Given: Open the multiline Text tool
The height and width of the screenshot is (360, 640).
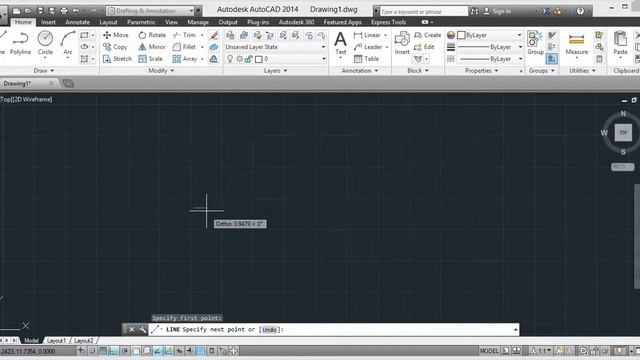Looking at the screenshot, I should point(340,43).
